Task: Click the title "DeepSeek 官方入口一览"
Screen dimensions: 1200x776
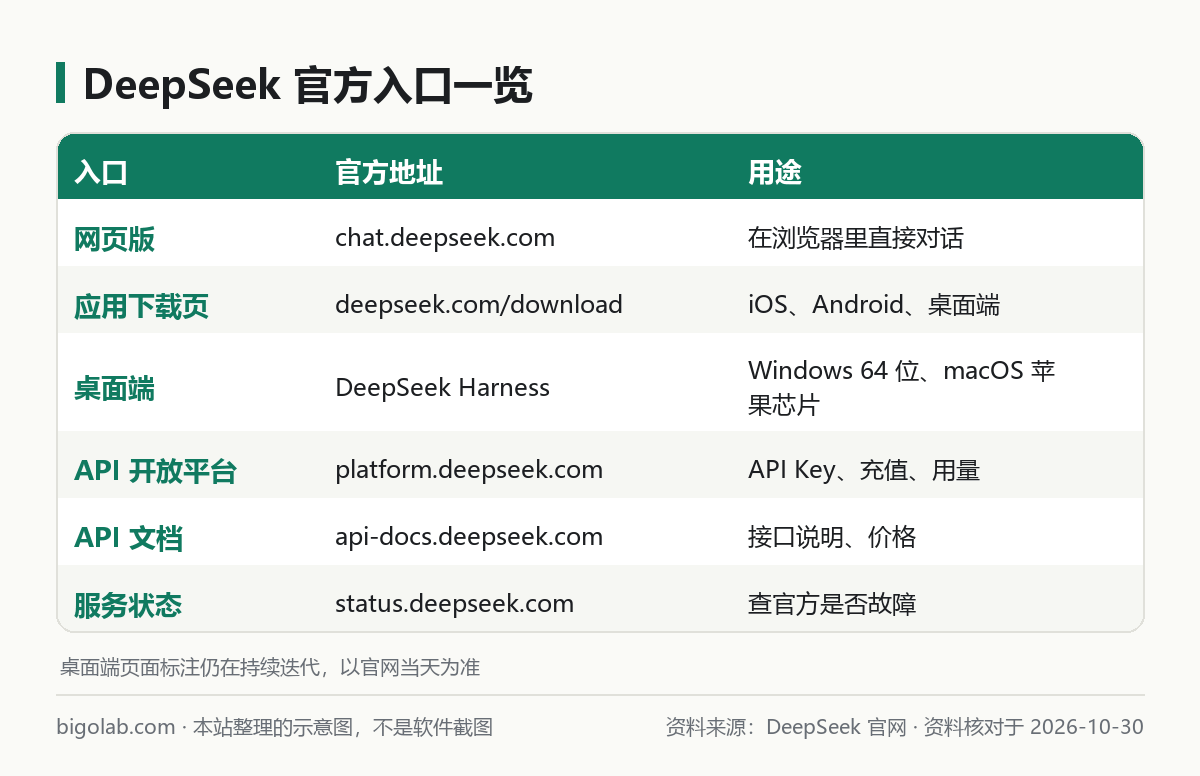Action: pyautogui.click(x=308, y=86)
